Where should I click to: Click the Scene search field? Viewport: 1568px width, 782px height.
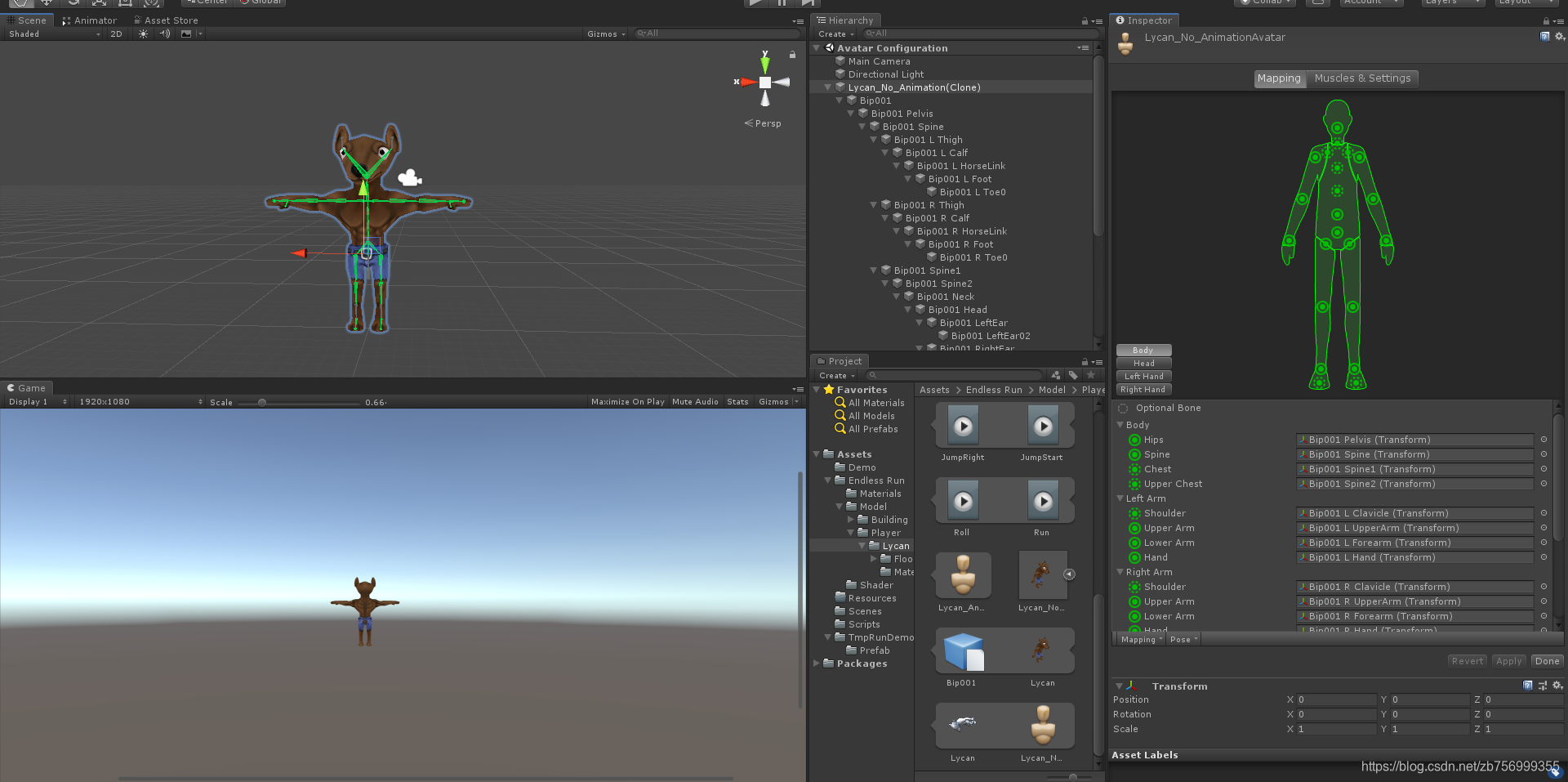[x=717, y=34]
